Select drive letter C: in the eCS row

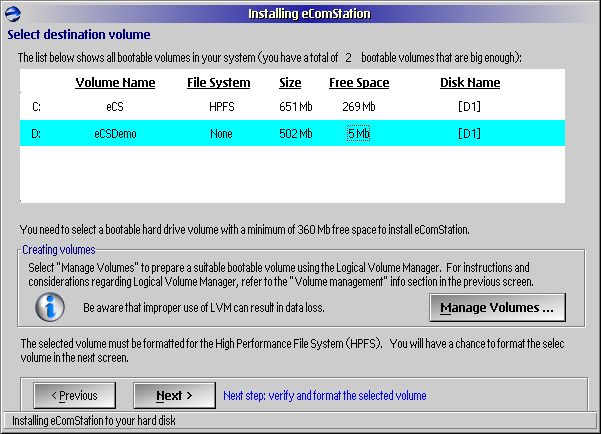pos(36,107)
